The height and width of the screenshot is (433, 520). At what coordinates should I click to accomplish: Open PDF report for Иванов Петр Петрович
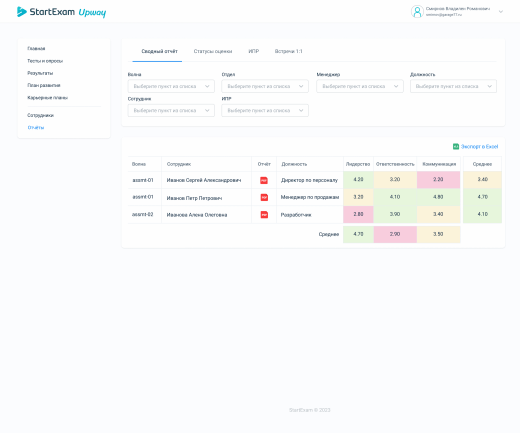264,197
